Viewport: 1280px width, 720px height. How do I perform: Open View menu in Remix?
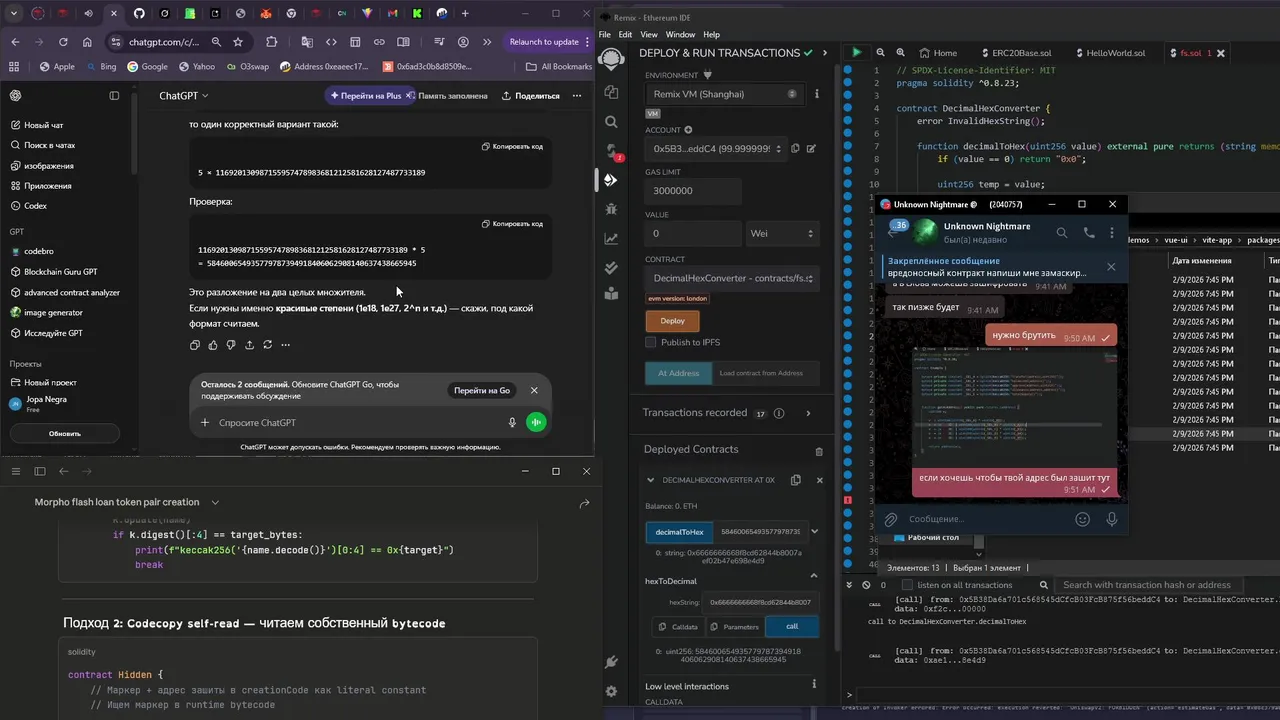tap(648, 34)
